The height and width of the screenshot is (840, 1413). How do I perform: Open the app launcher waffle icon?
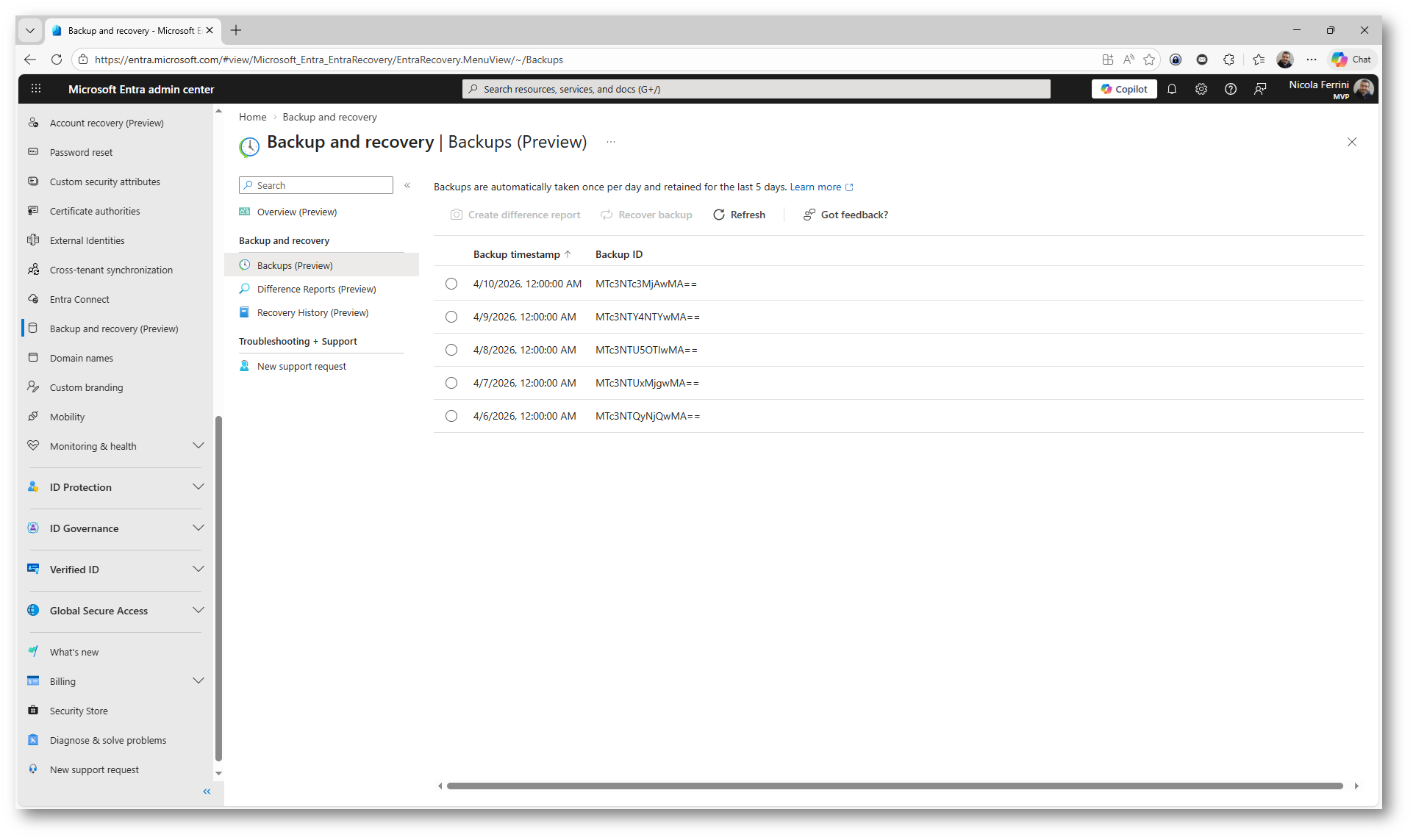coord(36,89)
